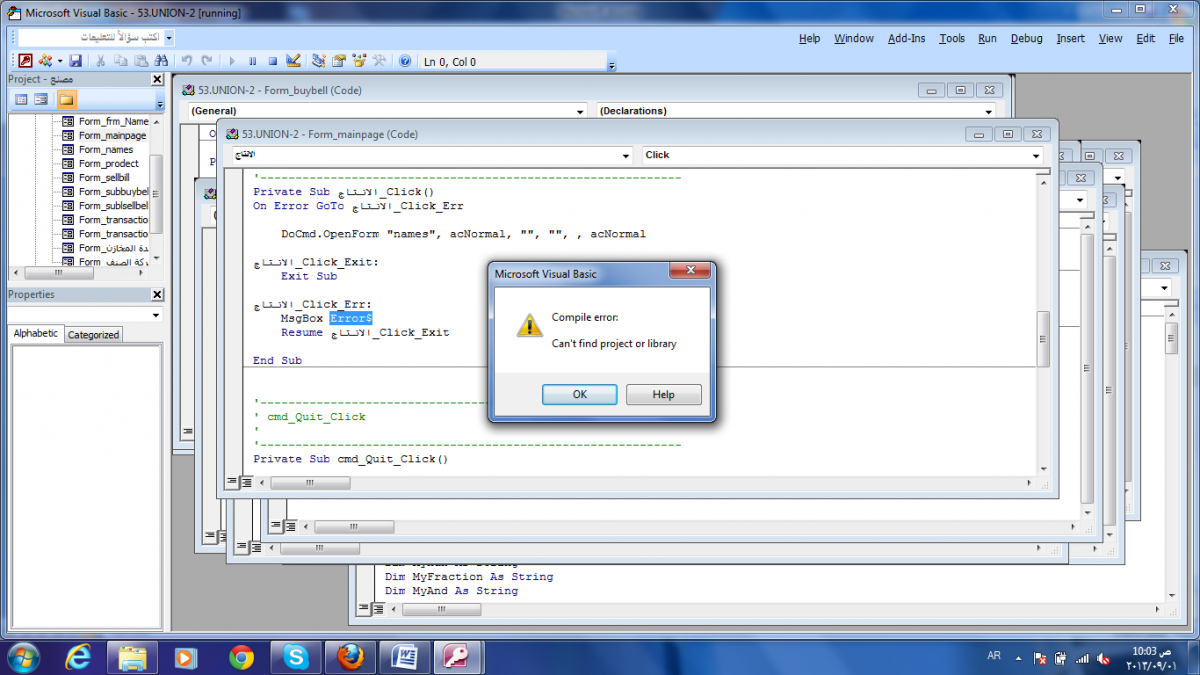Viewport: 1200px width, 675px height.
Task: Click View Object button in Project pane
Action: (x=41, y=99)
